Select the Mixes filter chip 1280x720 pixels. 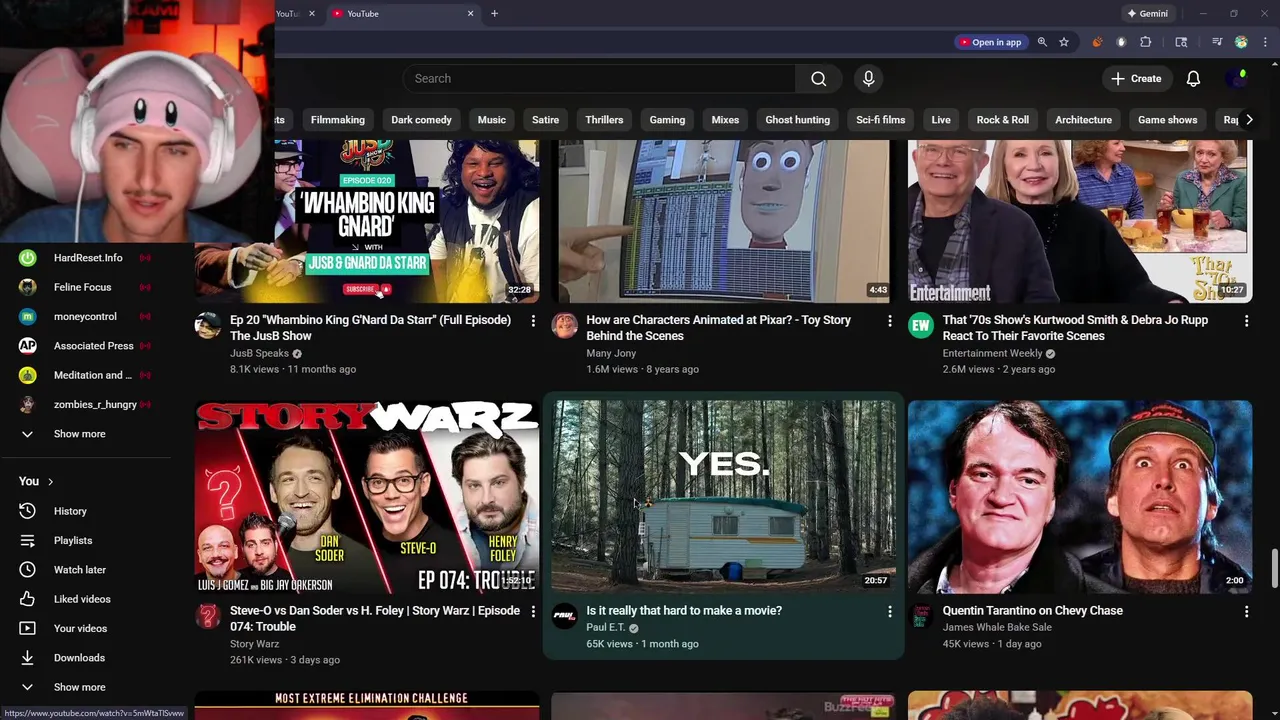pyautogui.click(x=725, y=120)
